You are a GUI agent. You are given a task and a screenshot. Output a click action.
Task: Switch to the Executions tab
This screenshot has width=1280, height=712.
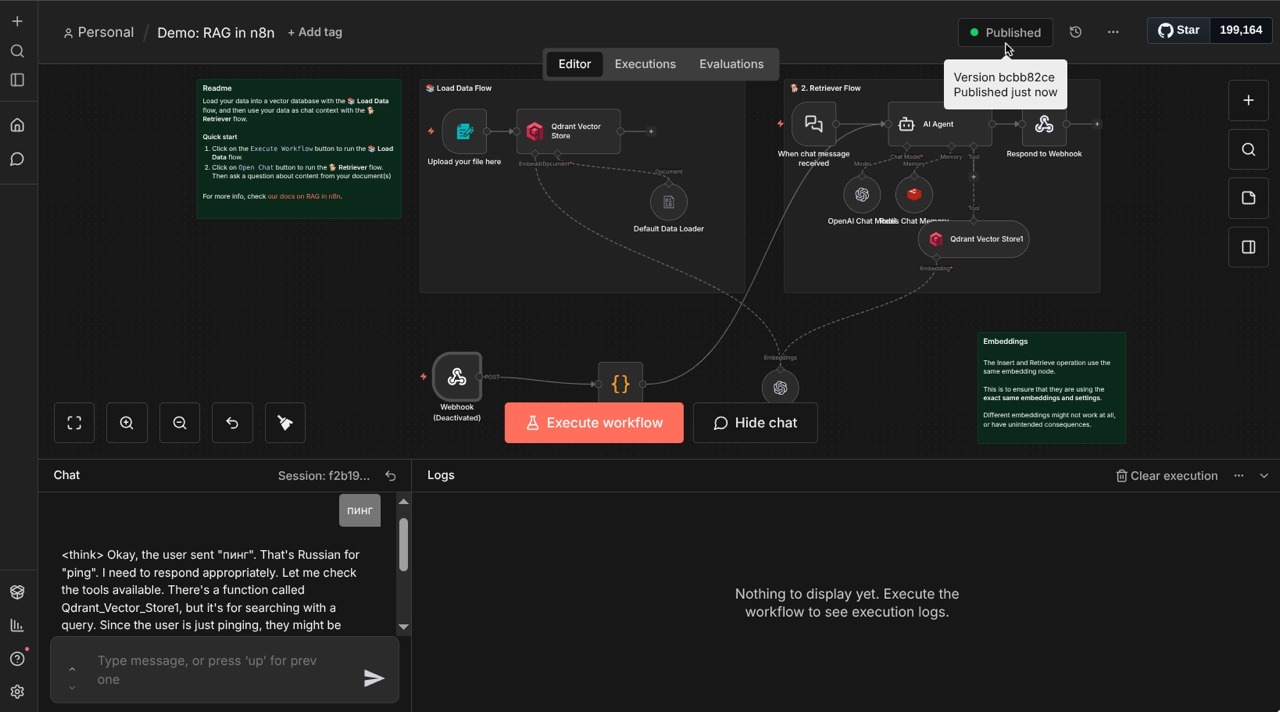(x=645, y=64)
